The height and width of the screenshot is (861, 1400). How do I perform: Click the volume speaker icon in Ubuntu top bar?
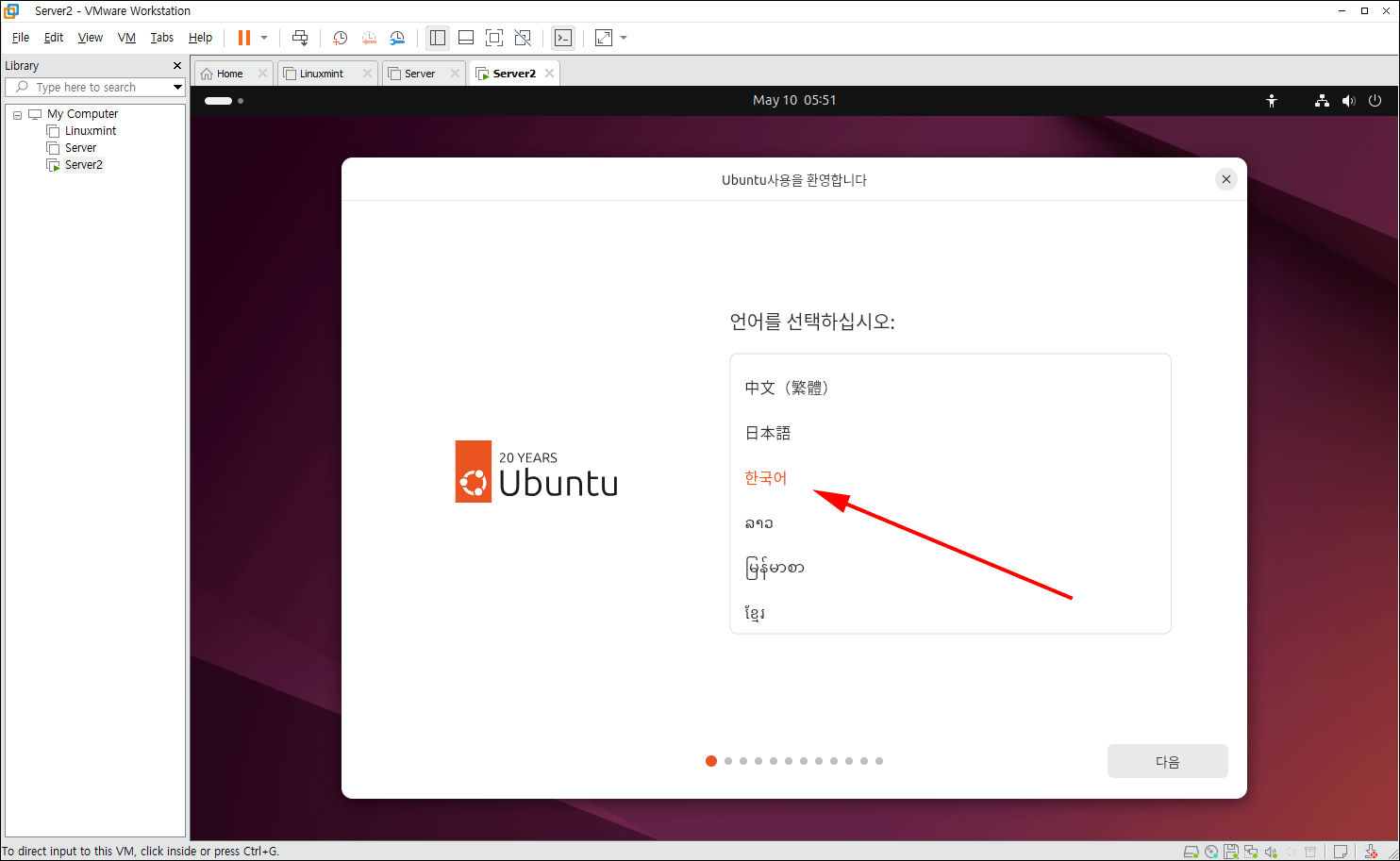[1348, 101]
